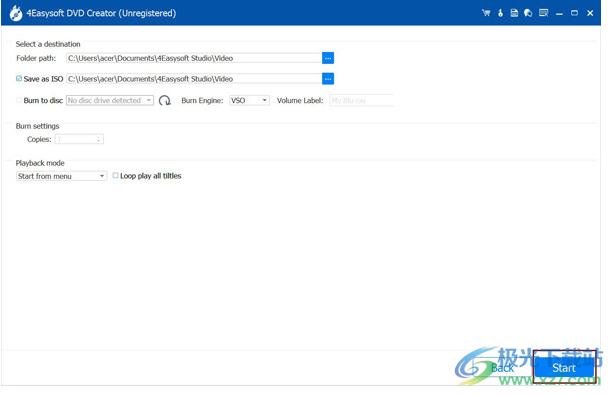
Task: Uncheck the Save as ISO checkbox
Action: (19, 78)
